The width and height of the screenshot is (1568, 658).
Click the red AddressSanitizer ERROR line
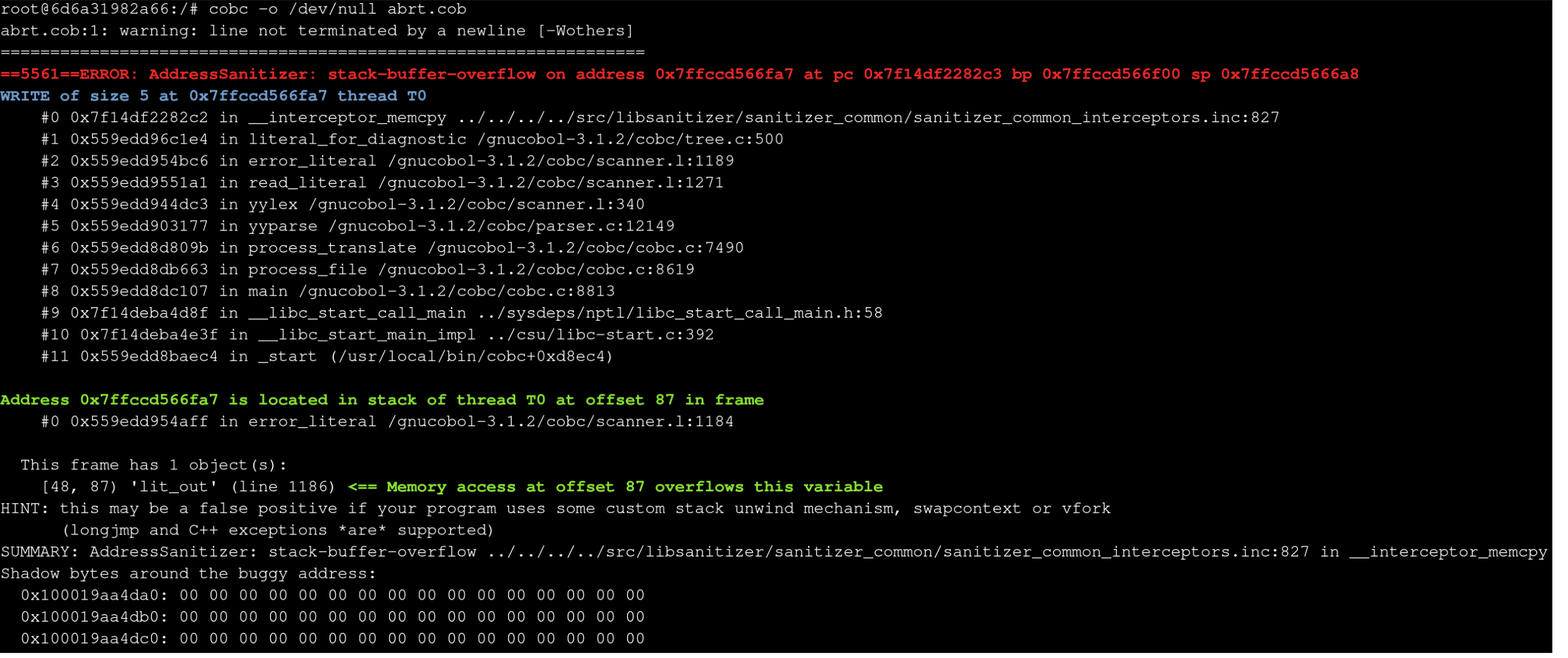point(680,75)
